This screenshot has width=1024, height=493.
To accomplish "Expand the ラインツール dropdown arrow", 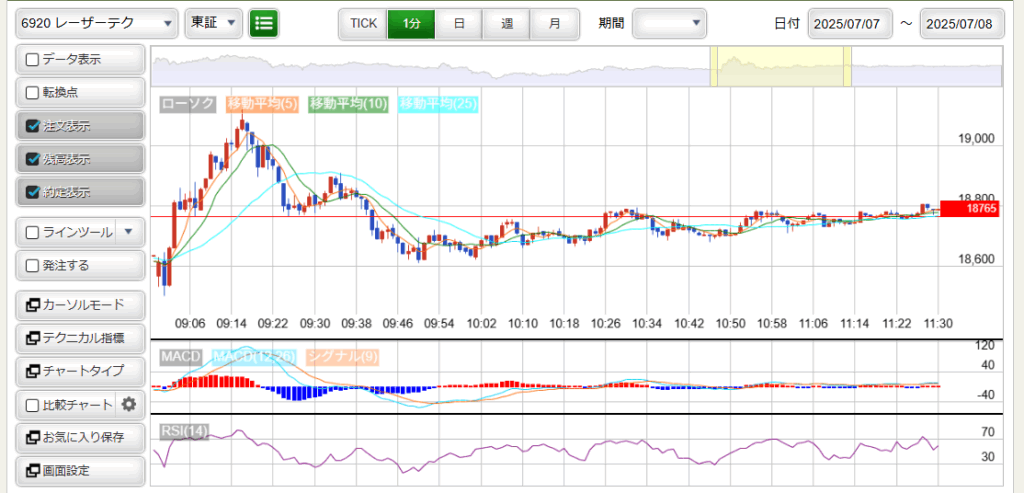I will [x=129, y=231].
